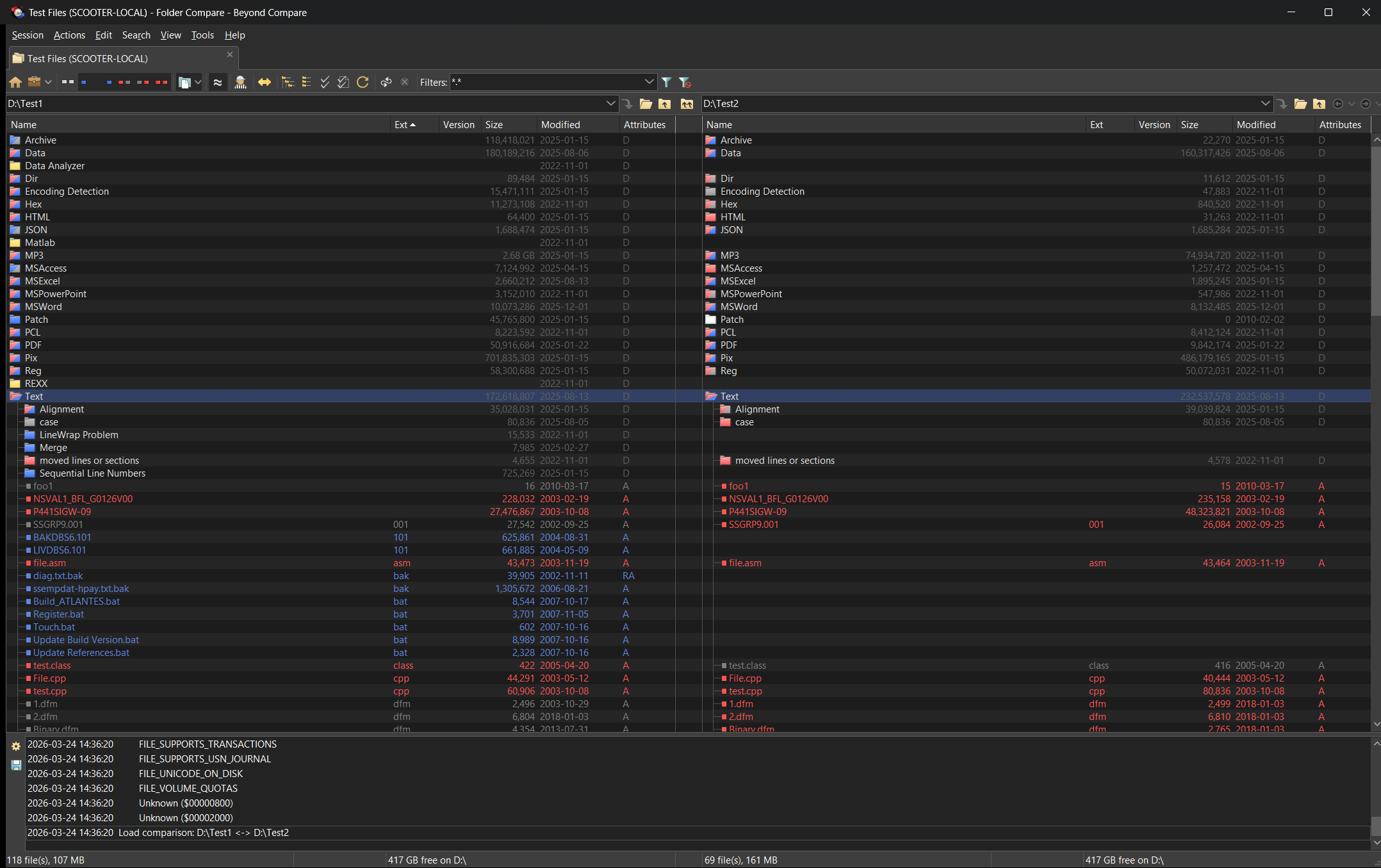1381x868 pixels.
Task: Close the Test Files tab
Action: [x=230, y=55]
